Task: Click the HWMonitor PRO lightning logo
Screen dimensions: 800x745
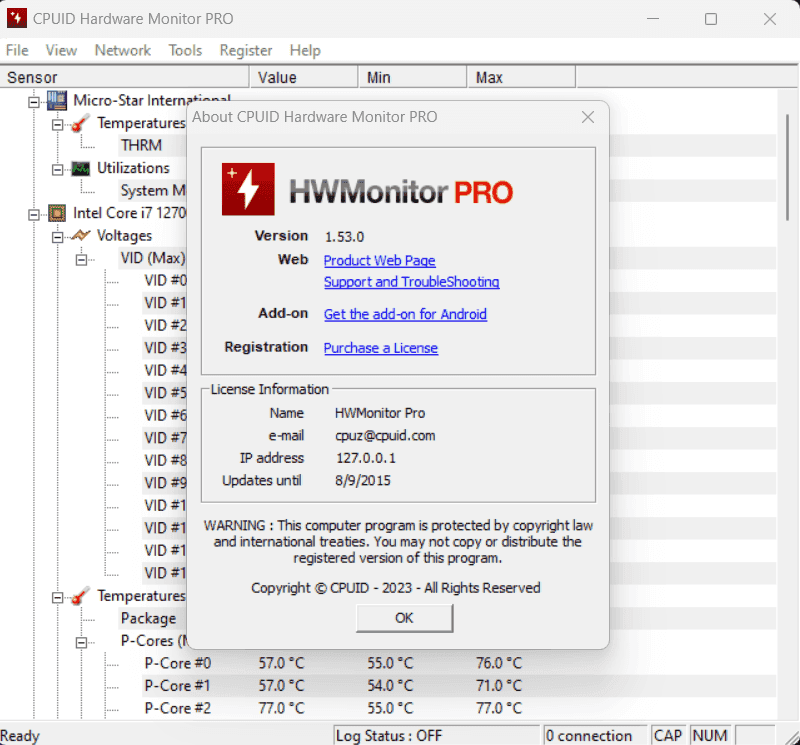Action: pyautogui.click(x=248, y=189)
